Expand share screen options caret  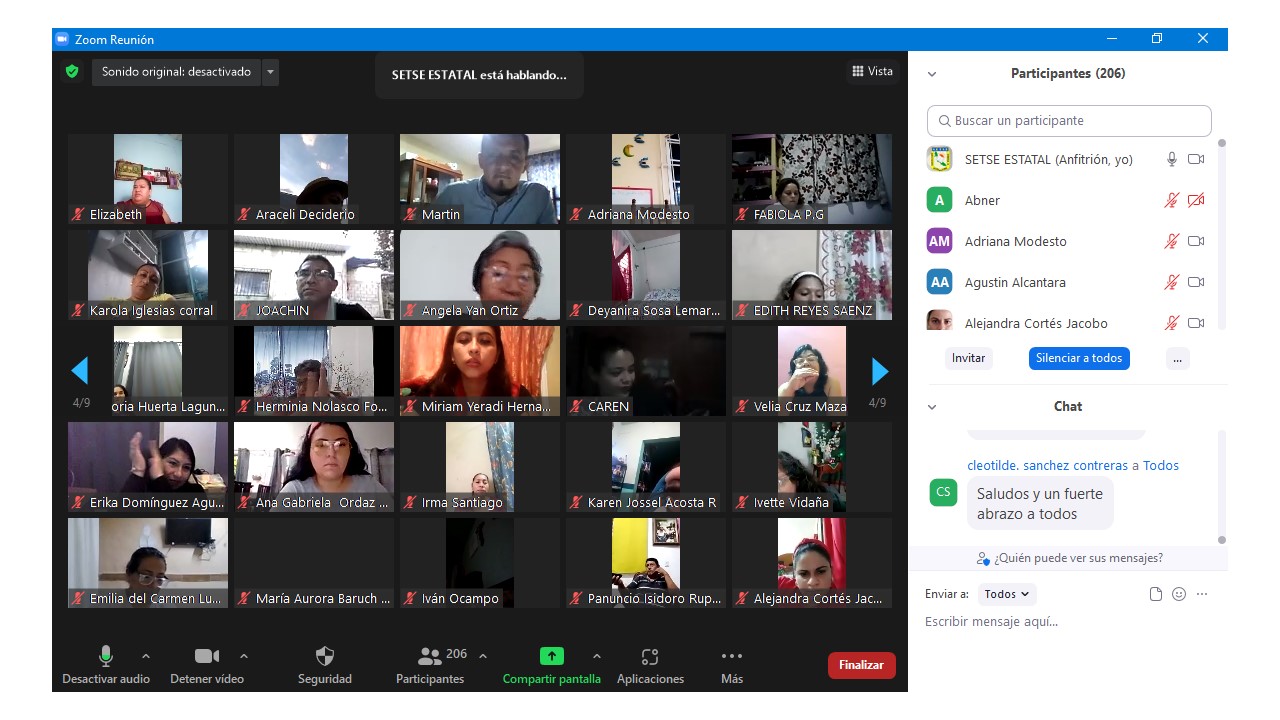pyautogui.click(x=597, y=656)
